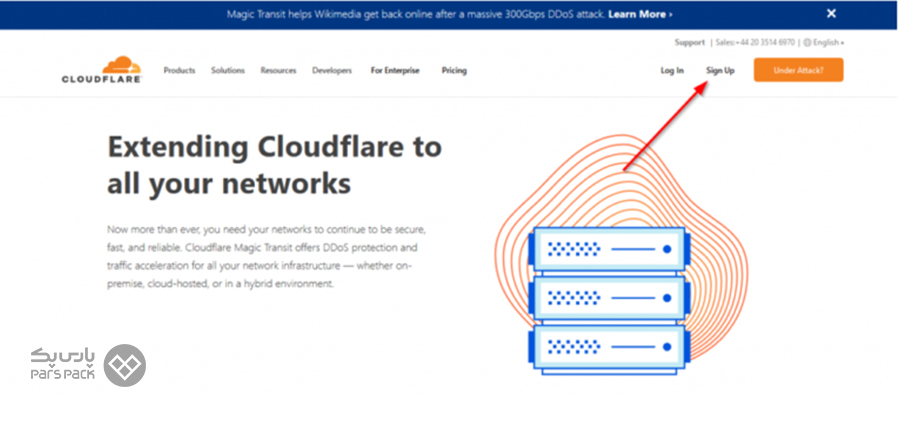Click the Log In link
Image resolution: width=900 pixels, height=421 pixels.
click(x=672, y=70)
